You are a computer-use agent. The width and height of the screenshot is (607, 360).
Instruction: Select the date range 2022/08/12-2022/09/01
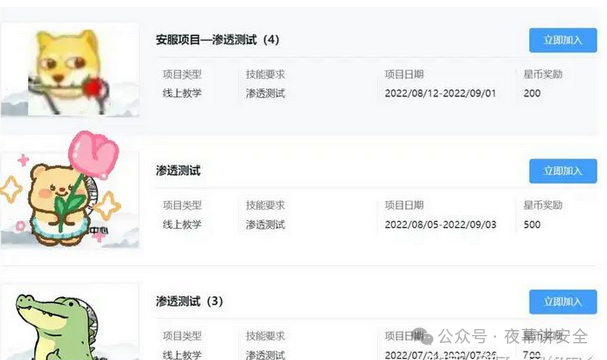click(440, 93)
